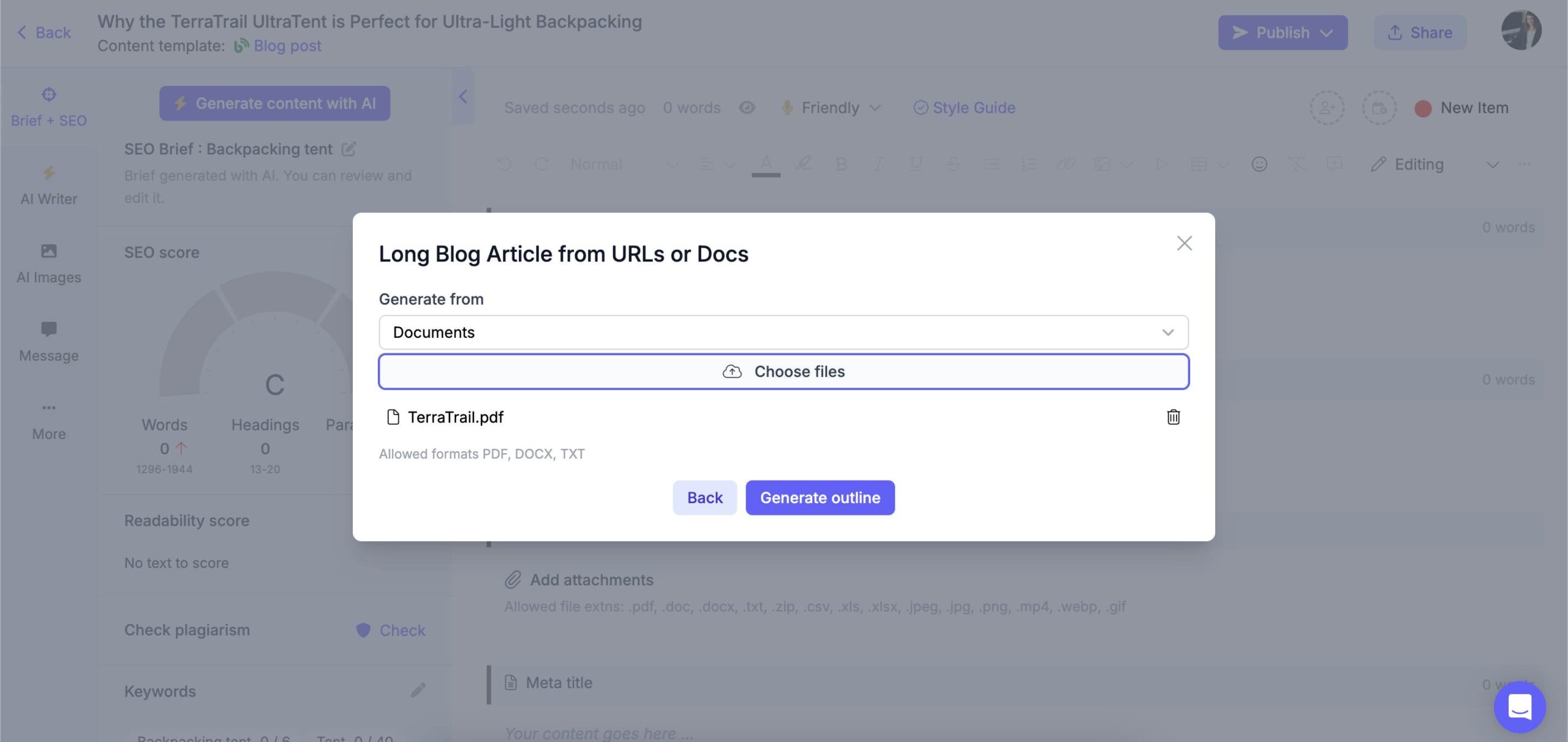The image size is (1568, 742).
Task: Open the toolbar overflow ellipsis
Action: click(1525, 164)
